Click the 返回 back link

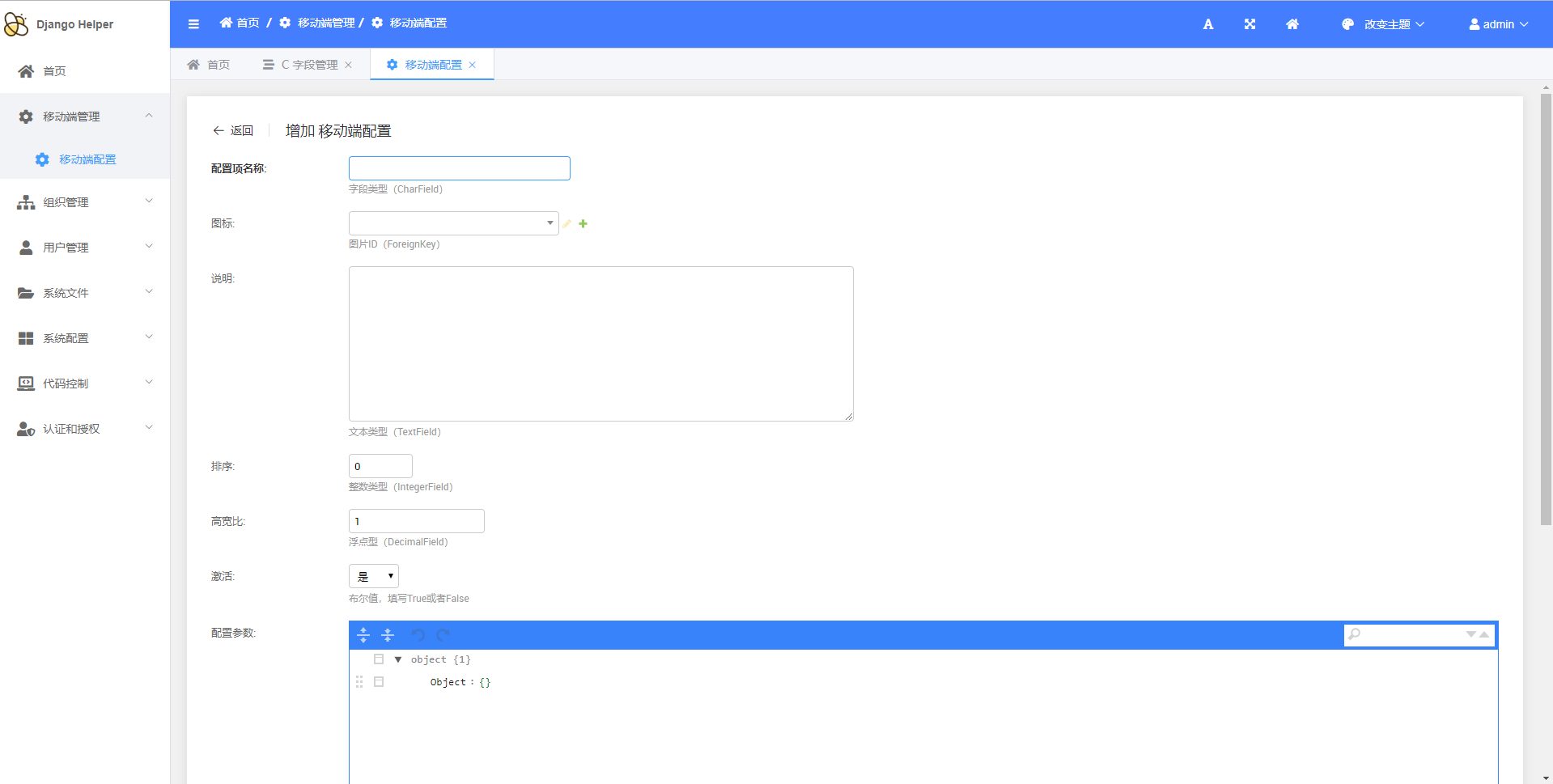coord(233,130)
